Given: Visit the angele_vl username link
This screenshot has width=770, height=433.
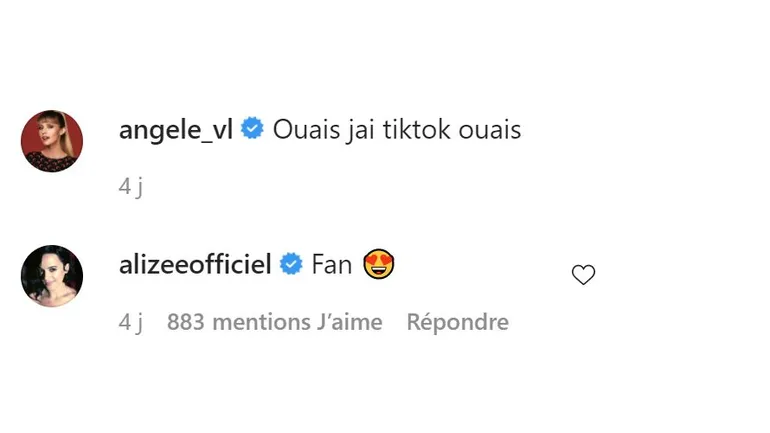Looking at the screenshot, I should [x=176, y=130].
